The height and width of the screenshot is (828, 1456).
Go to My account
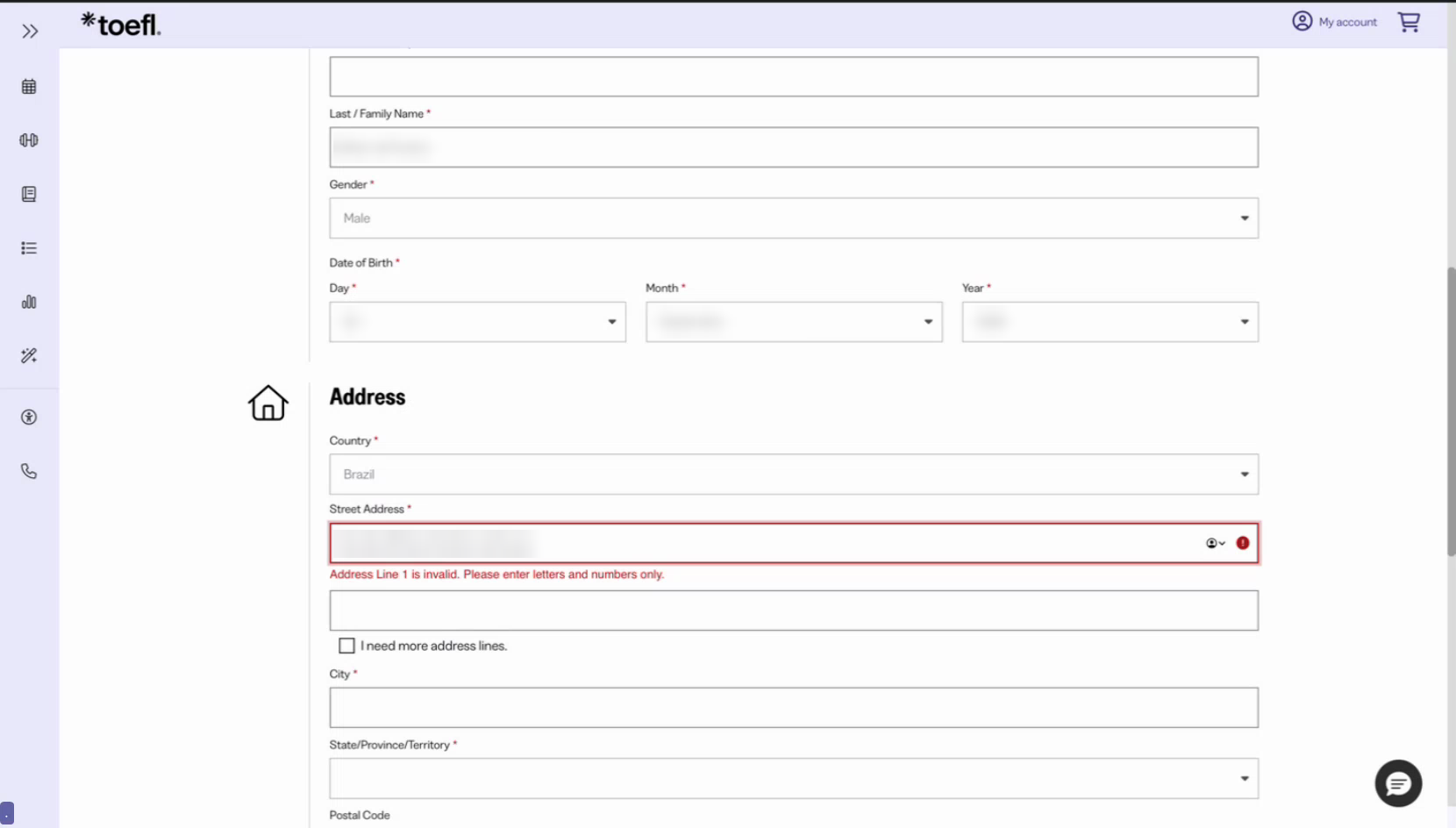(x=1334, y=22)
